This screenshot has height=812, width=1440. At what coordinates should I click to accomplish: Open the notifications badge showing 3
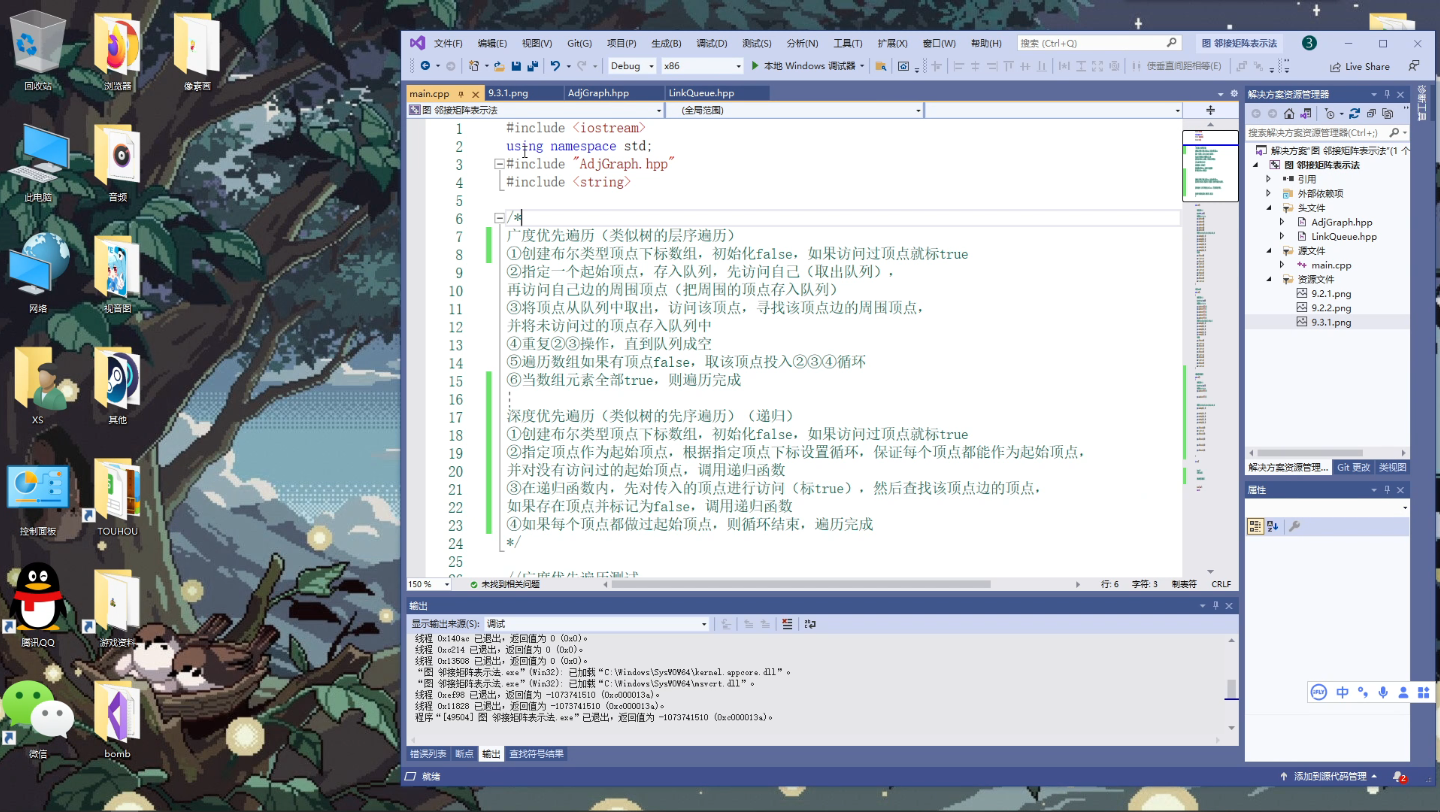[1308, 42]
